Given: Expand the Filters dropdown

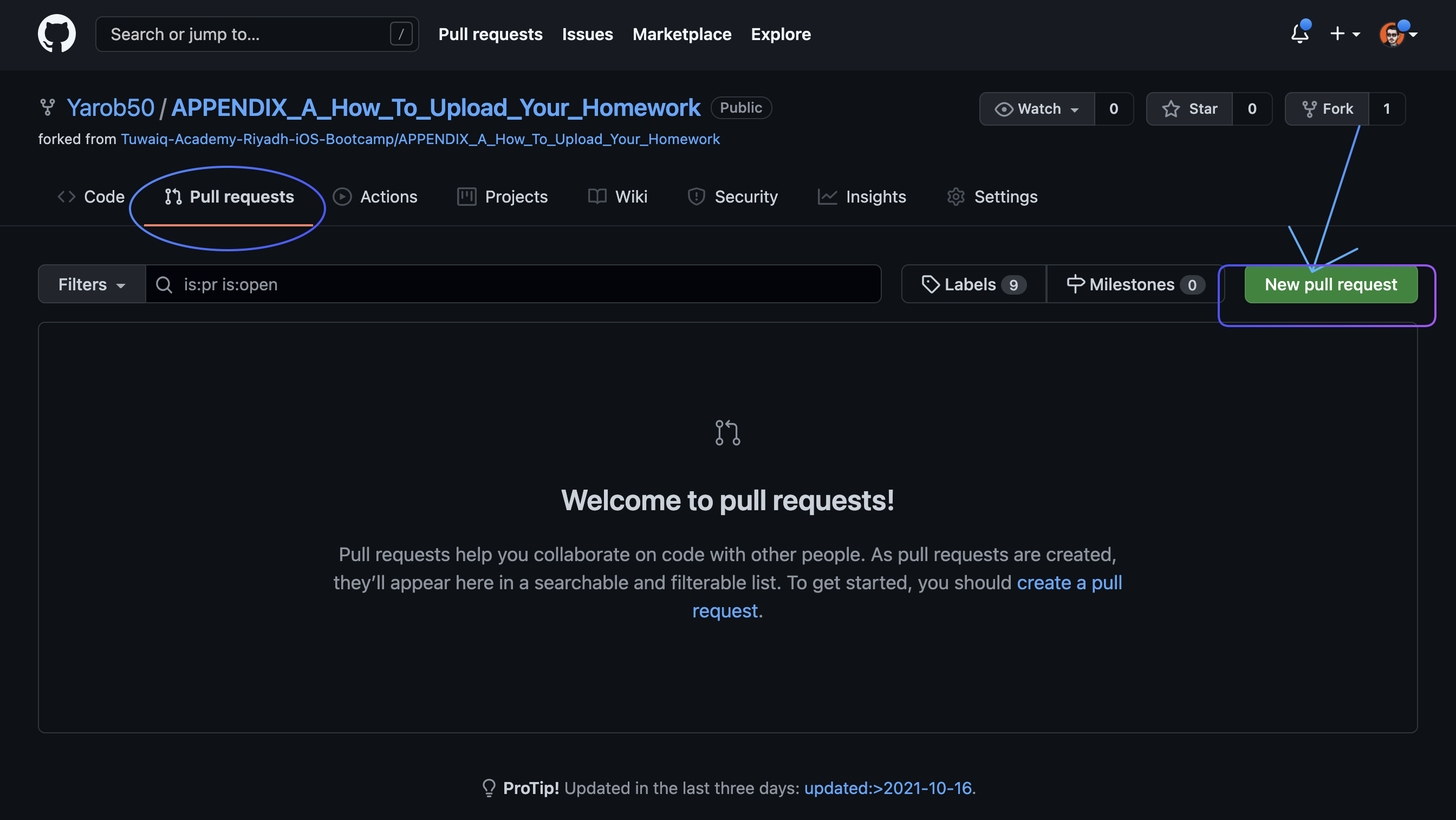Looking at the screenshot, I should 90,284.
